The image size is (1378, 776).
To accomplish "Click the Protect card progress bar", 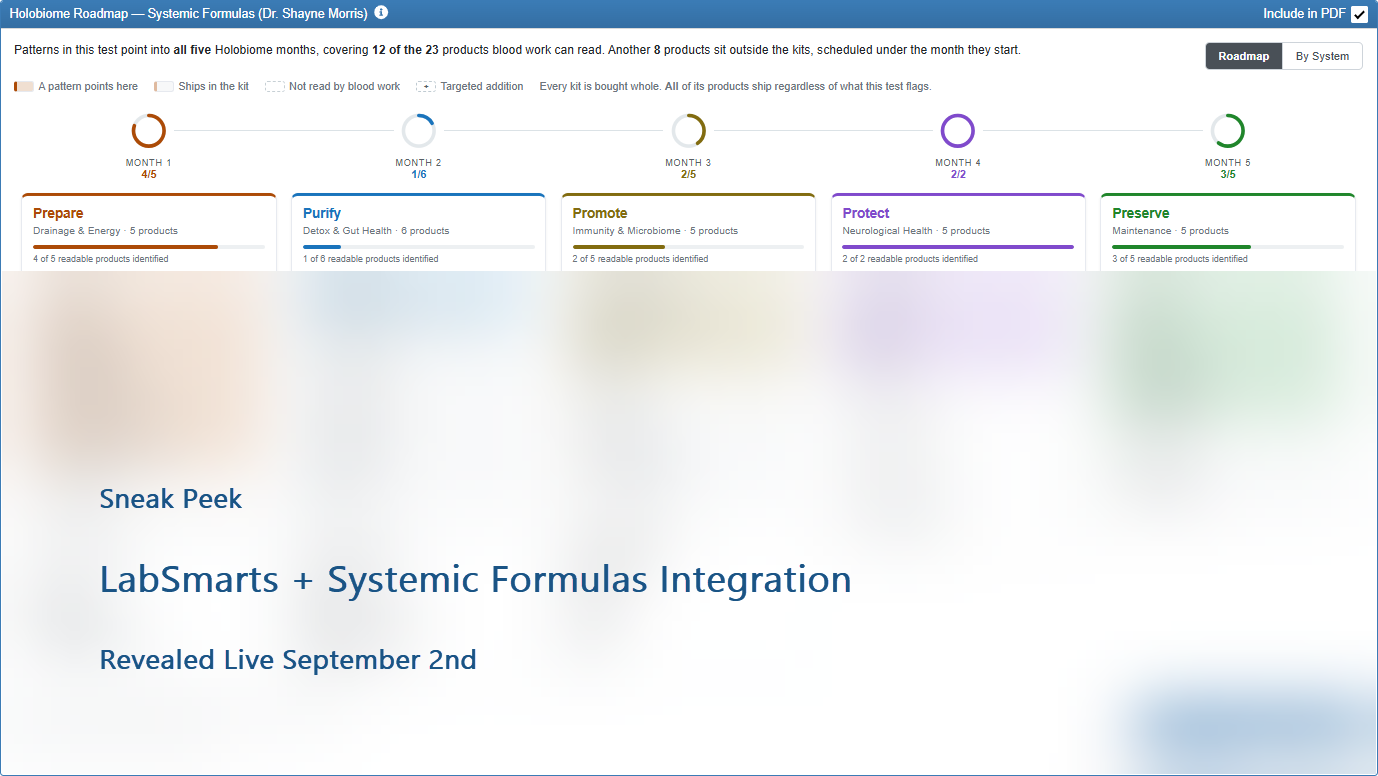I will coord(958,247).
